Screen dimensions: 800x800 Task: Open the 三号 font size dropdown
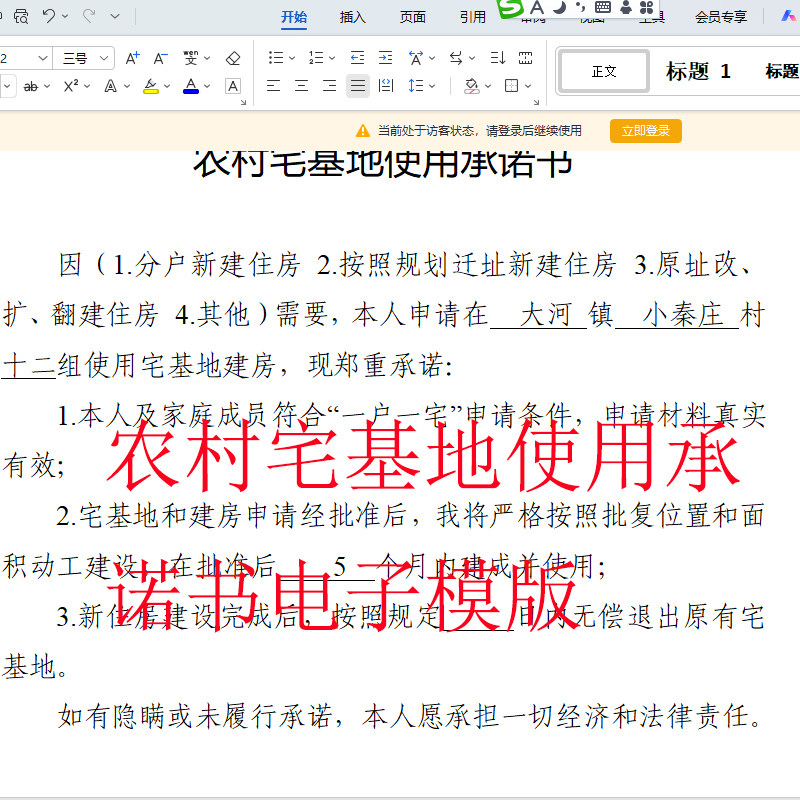104,58
